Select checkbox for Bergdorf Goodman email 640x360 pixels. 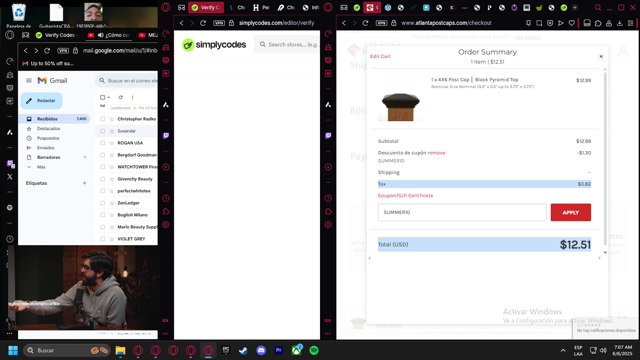pyautogui.click(x=102, y=155)
